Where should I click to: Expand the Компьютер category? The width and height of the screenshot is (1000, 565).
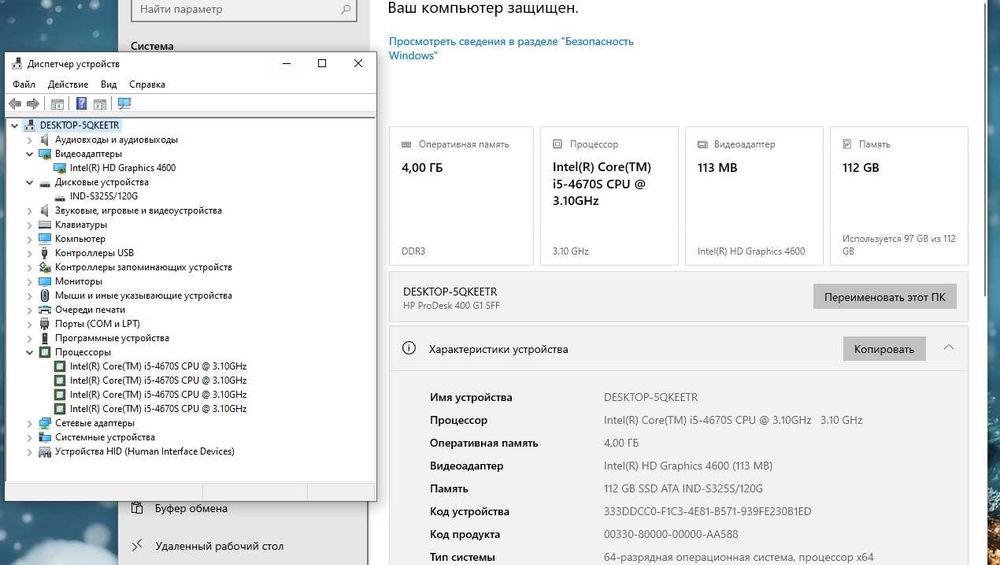29,238
